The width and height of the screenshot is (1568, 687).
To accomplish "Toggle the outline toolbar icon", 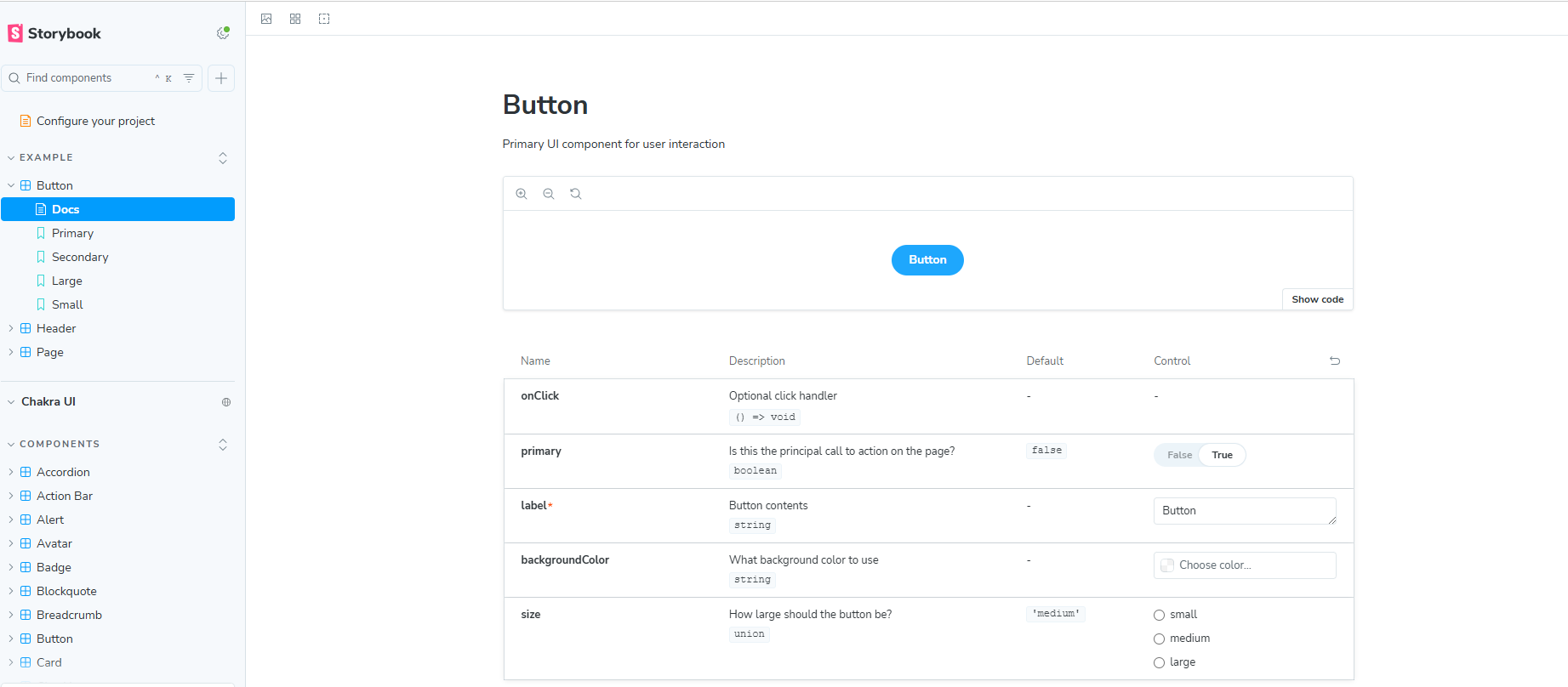I will click(324, 19).
